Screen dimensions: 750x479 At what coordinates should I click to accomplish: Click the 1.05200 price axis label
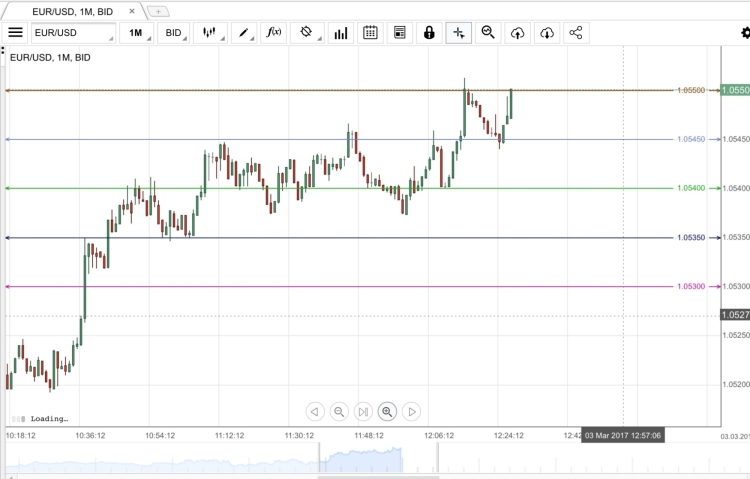736,384
